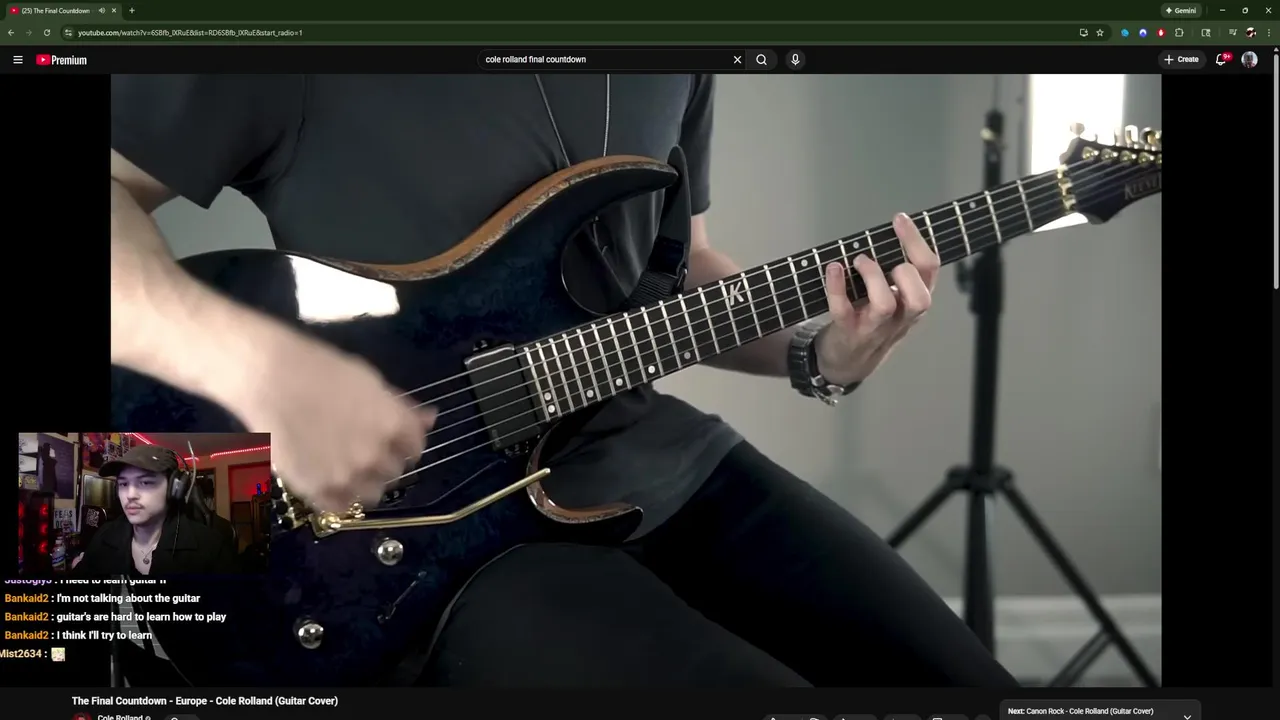This screenshot has height=720, width=1280.
Task: Go back in browser history
Action: click(11, 33)
